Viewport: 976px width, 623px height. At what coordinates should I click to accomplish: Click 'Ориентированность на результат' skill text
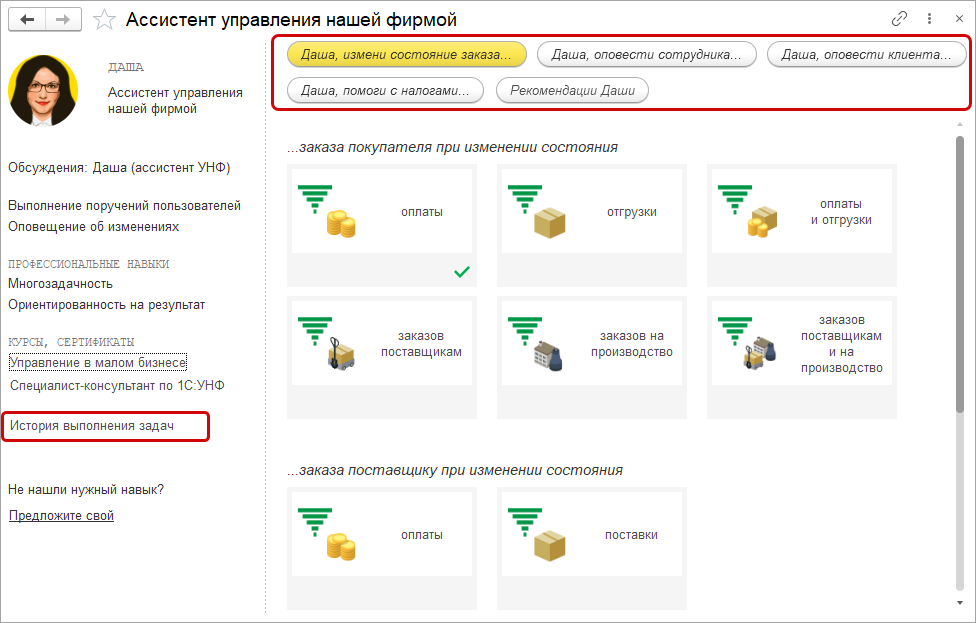click(x=106, y=304)
